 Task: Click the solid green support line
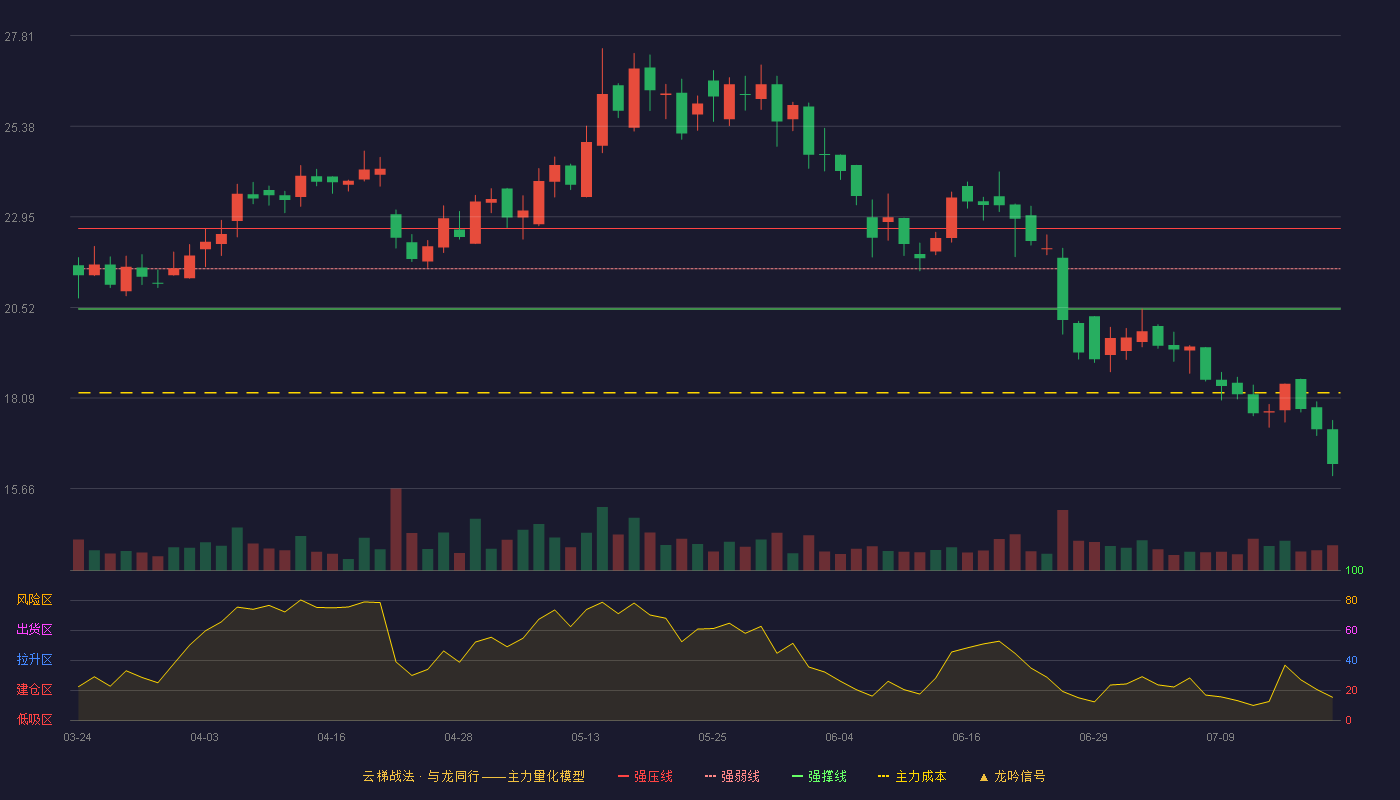(709, 309)
